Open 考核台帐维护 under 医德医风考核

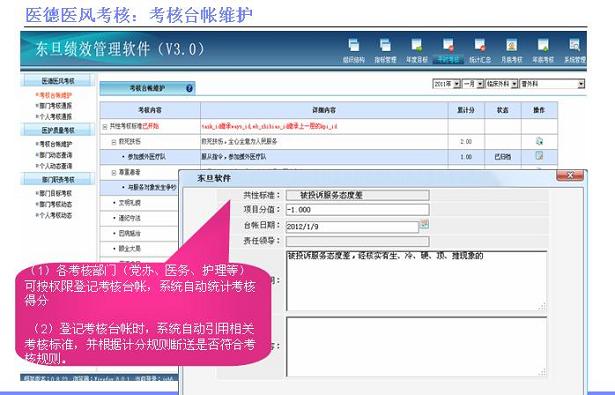tap(54, 95)
